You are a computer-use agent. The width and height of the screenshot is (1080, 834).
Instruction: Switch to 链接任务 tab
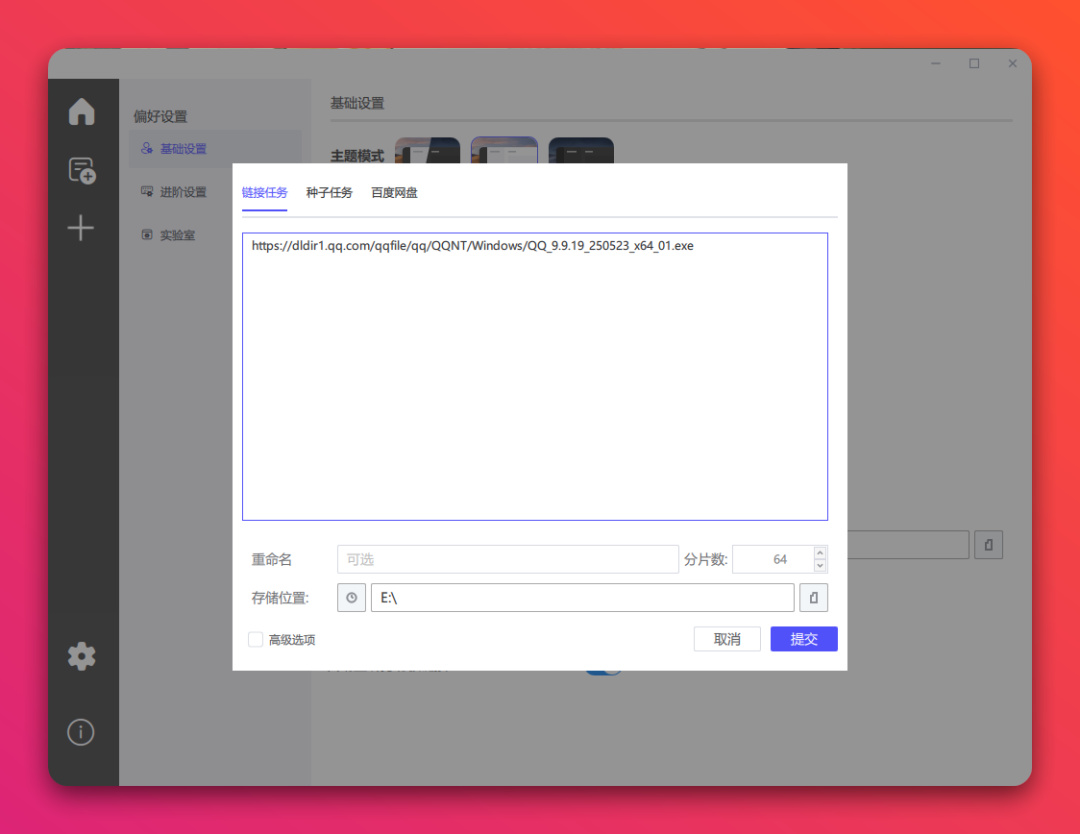pyautogui.click(x=264, y=193)
